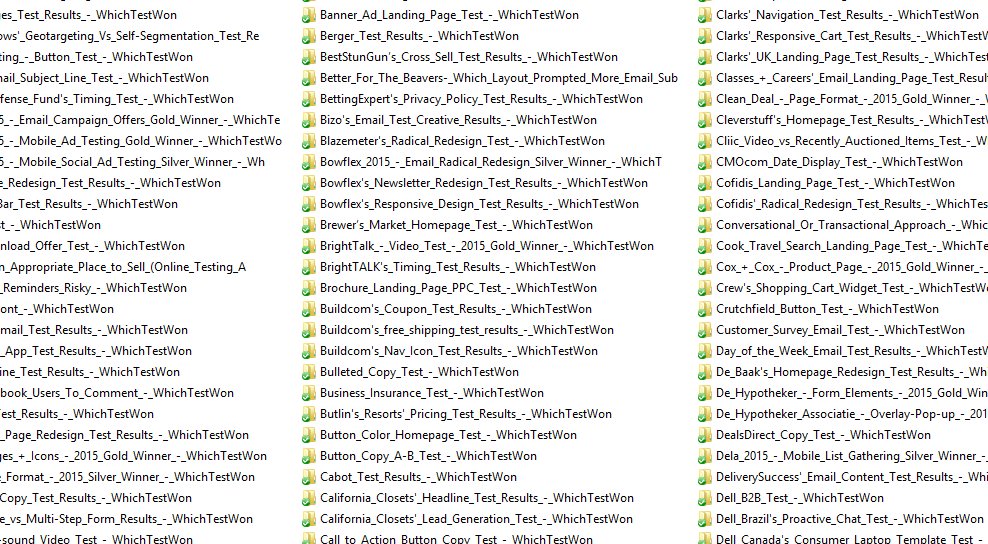Select the Cox_+_Cox Product Page icon
Image resolution: width=988 pixels, height=544 pixels.
click(704, 267)
